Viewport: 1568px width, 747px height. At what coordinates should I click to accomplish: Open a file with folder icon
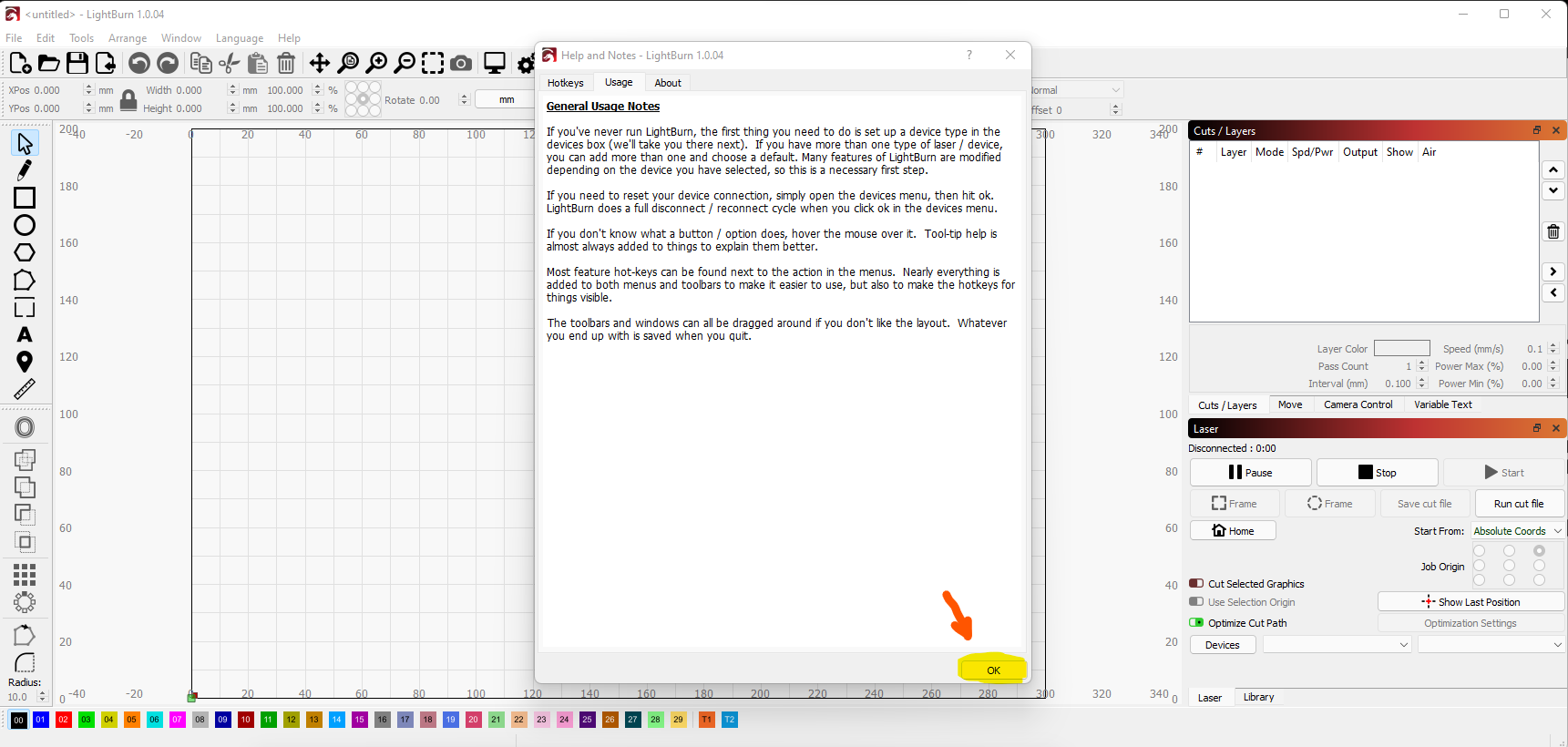coord(49,63)
